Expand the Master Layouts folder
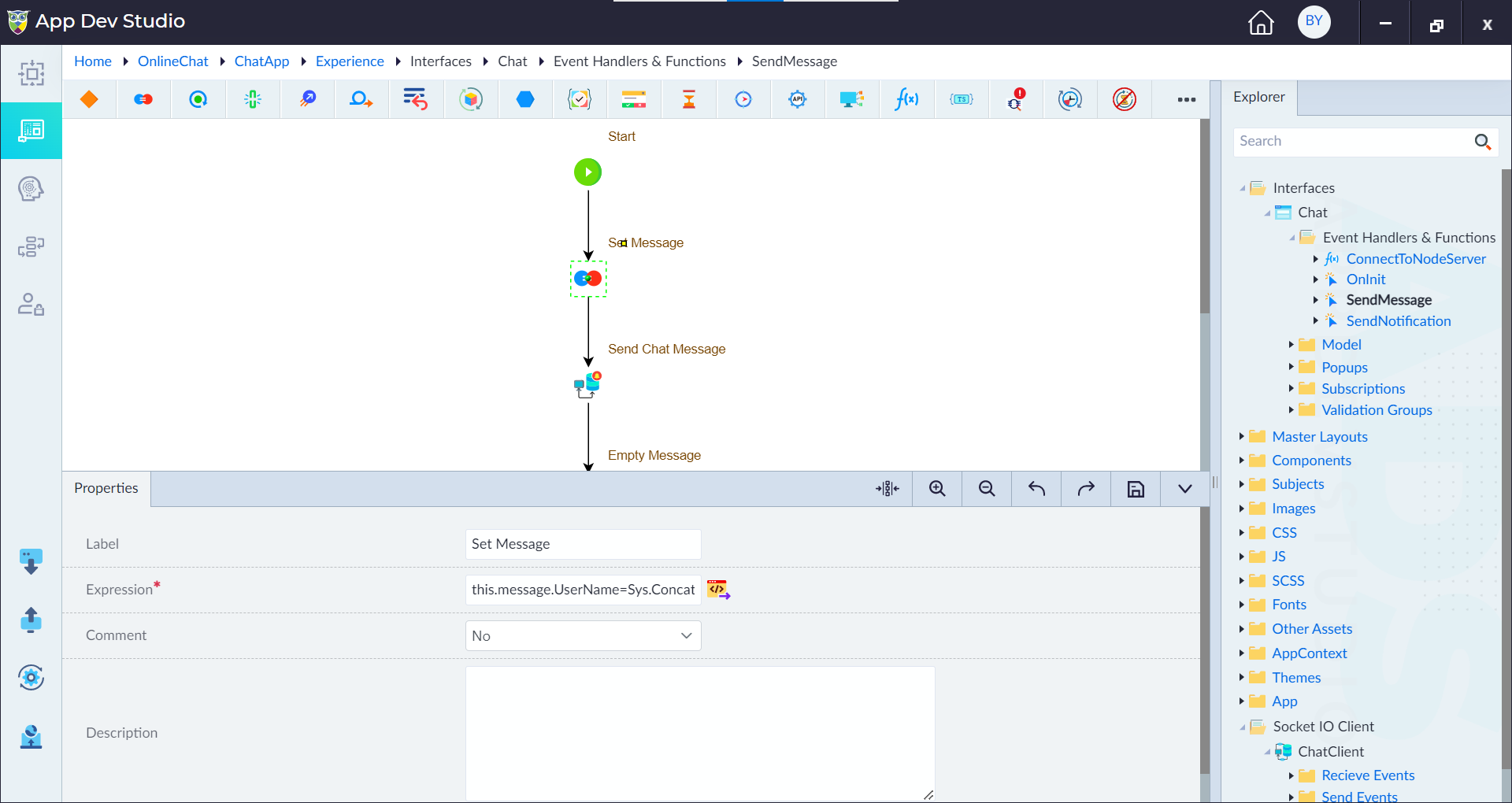The height and width of the screenshot is (803, 1512). click(1242, 436)
